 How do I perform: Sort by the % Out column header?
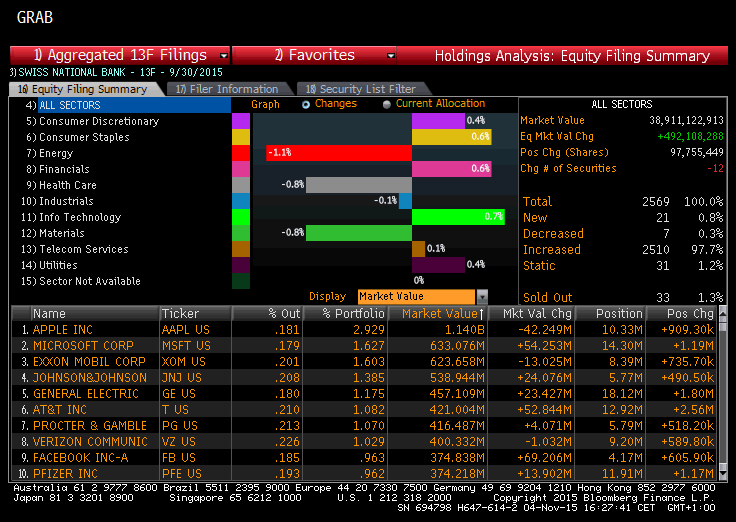[268, 314]
